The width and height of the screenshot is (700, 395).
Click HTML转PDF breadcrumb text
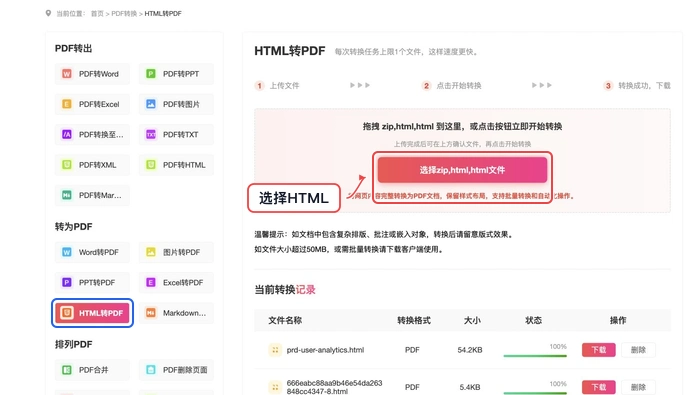click(163, 14)
